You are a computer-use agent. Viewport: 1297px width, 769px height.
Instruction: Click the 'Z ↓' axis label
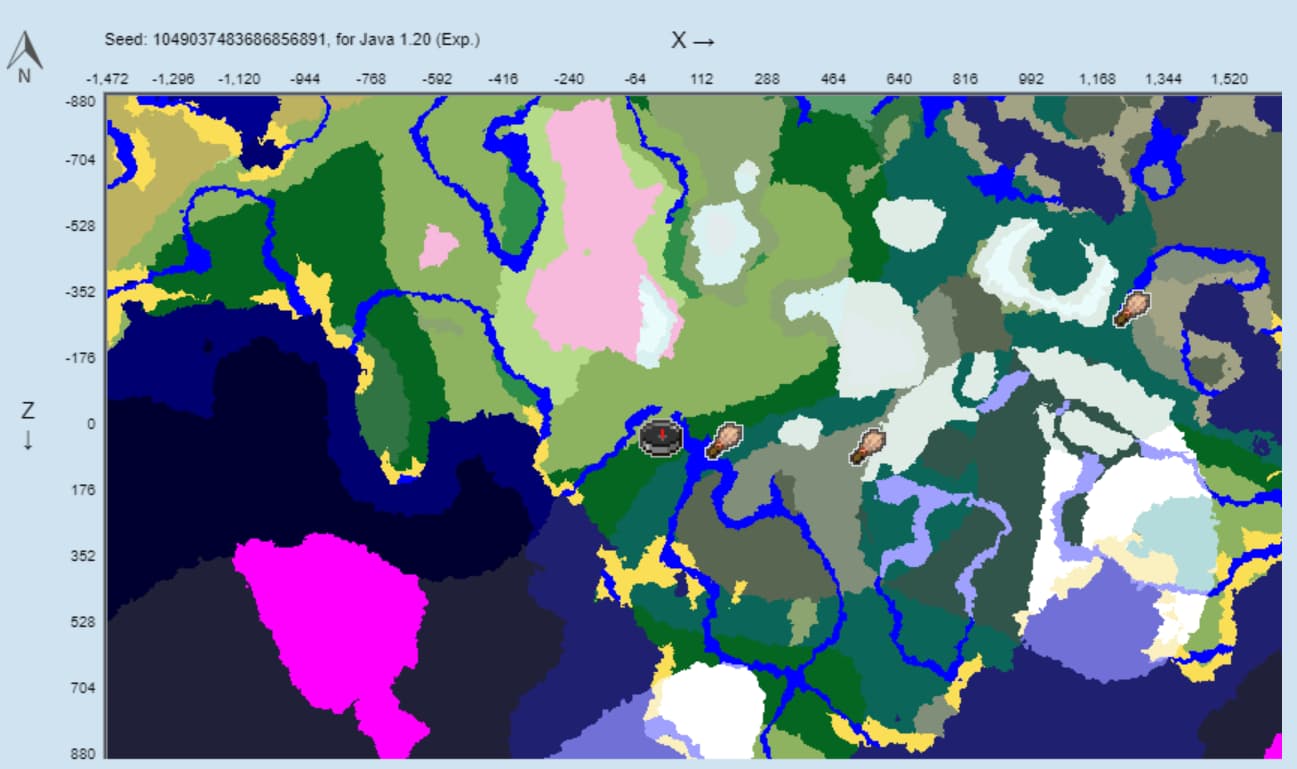[x=28, y=425]
